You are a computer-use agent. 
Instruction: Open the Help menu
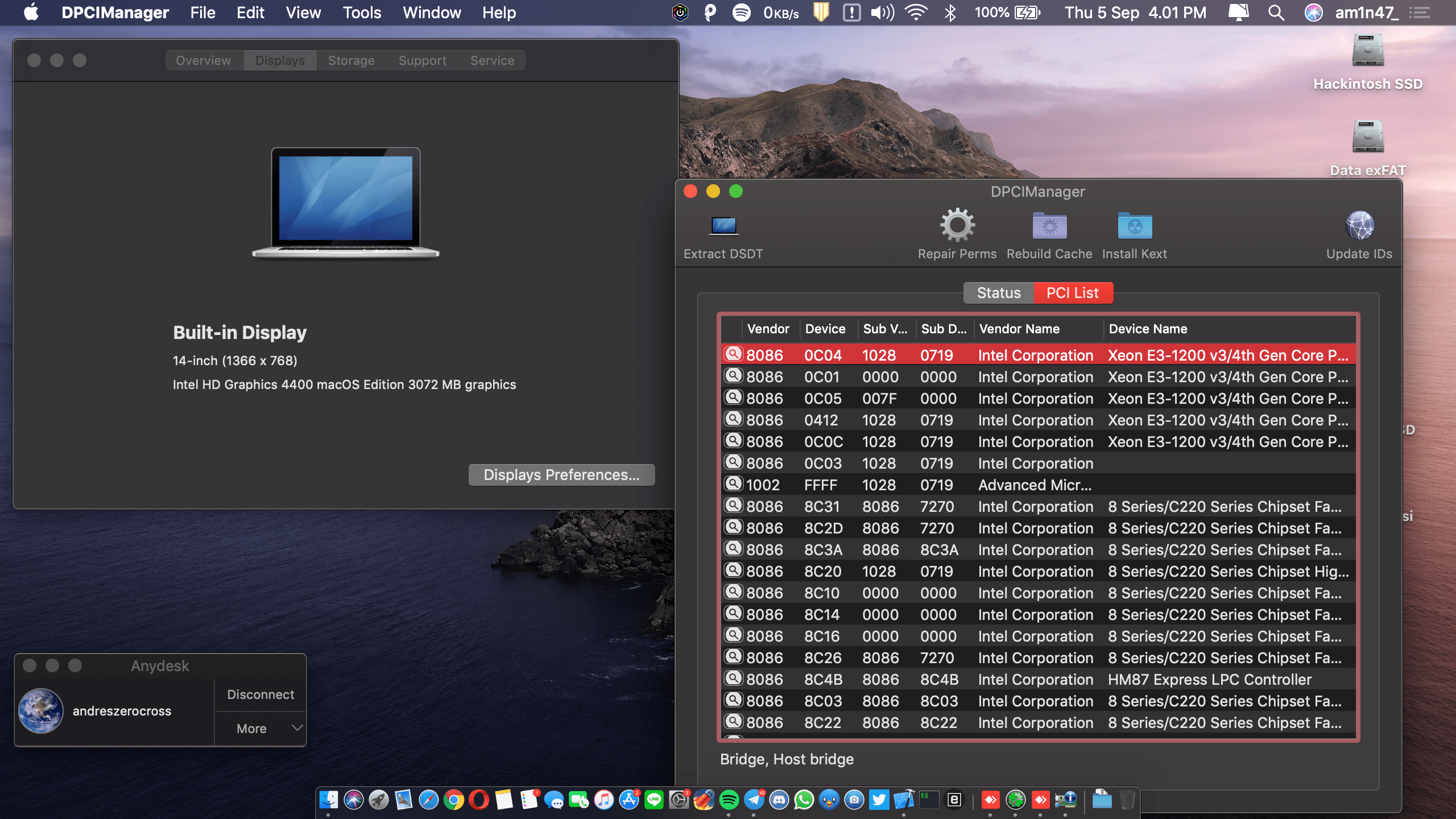pos(499,13)
